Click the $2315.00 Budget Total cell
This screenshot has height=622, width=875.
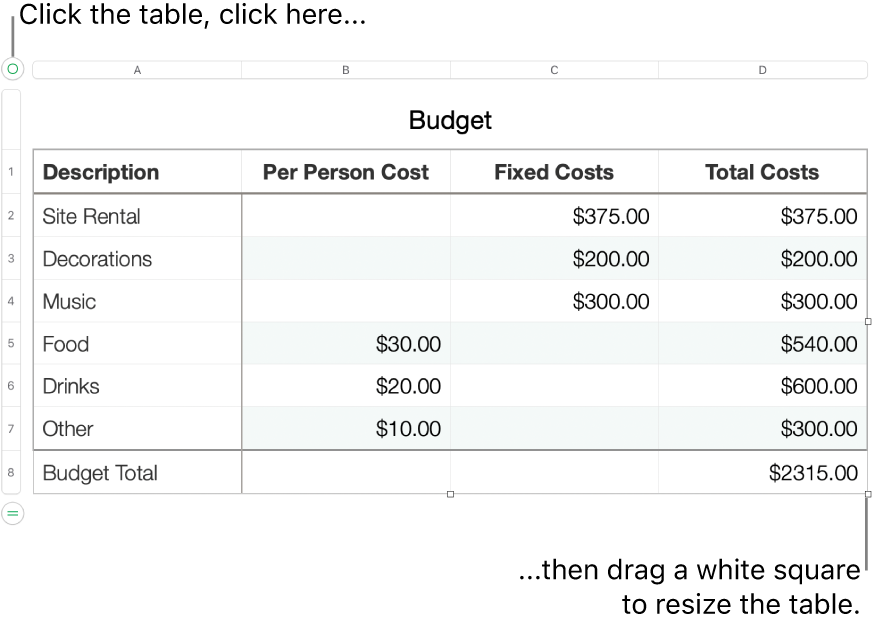click(812, 472)
